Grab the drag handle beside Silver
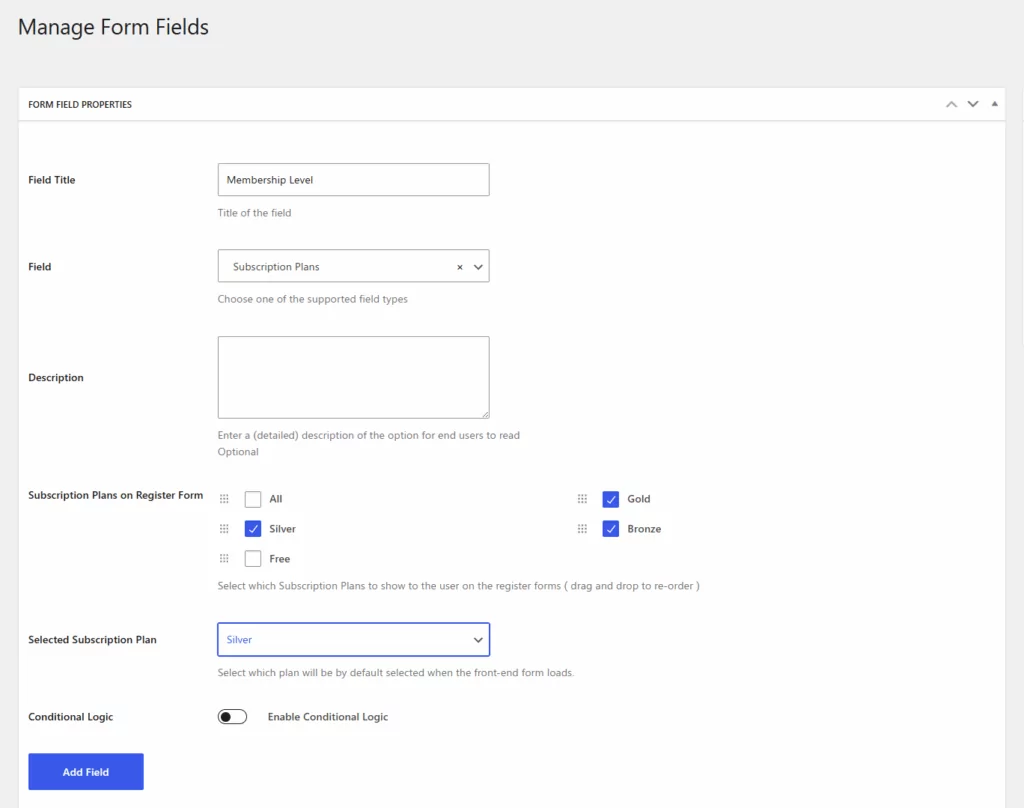 (224, 529)
